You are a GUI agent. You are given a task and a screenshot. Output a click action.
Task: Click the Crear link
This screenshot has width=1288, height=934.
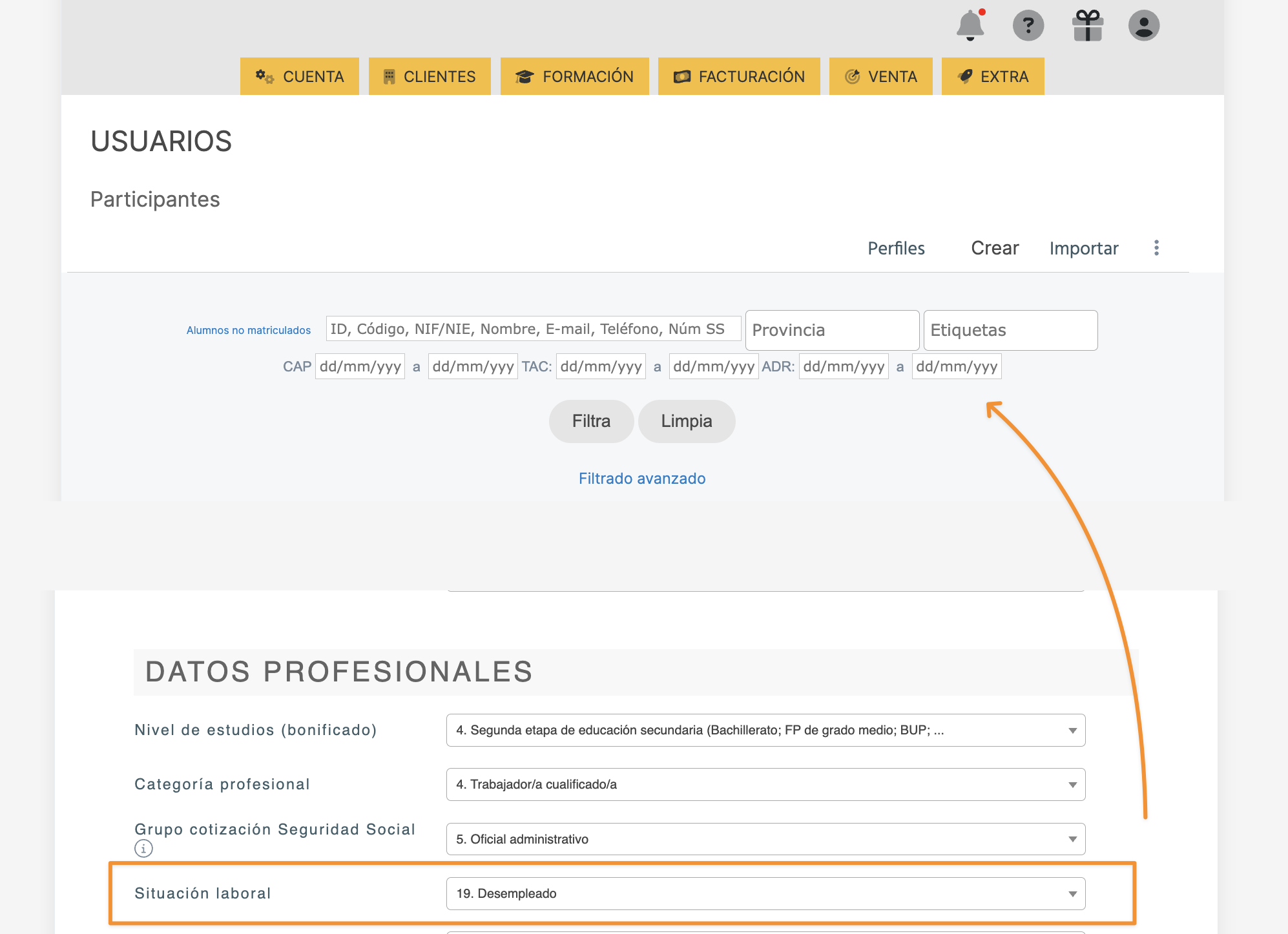994,248
